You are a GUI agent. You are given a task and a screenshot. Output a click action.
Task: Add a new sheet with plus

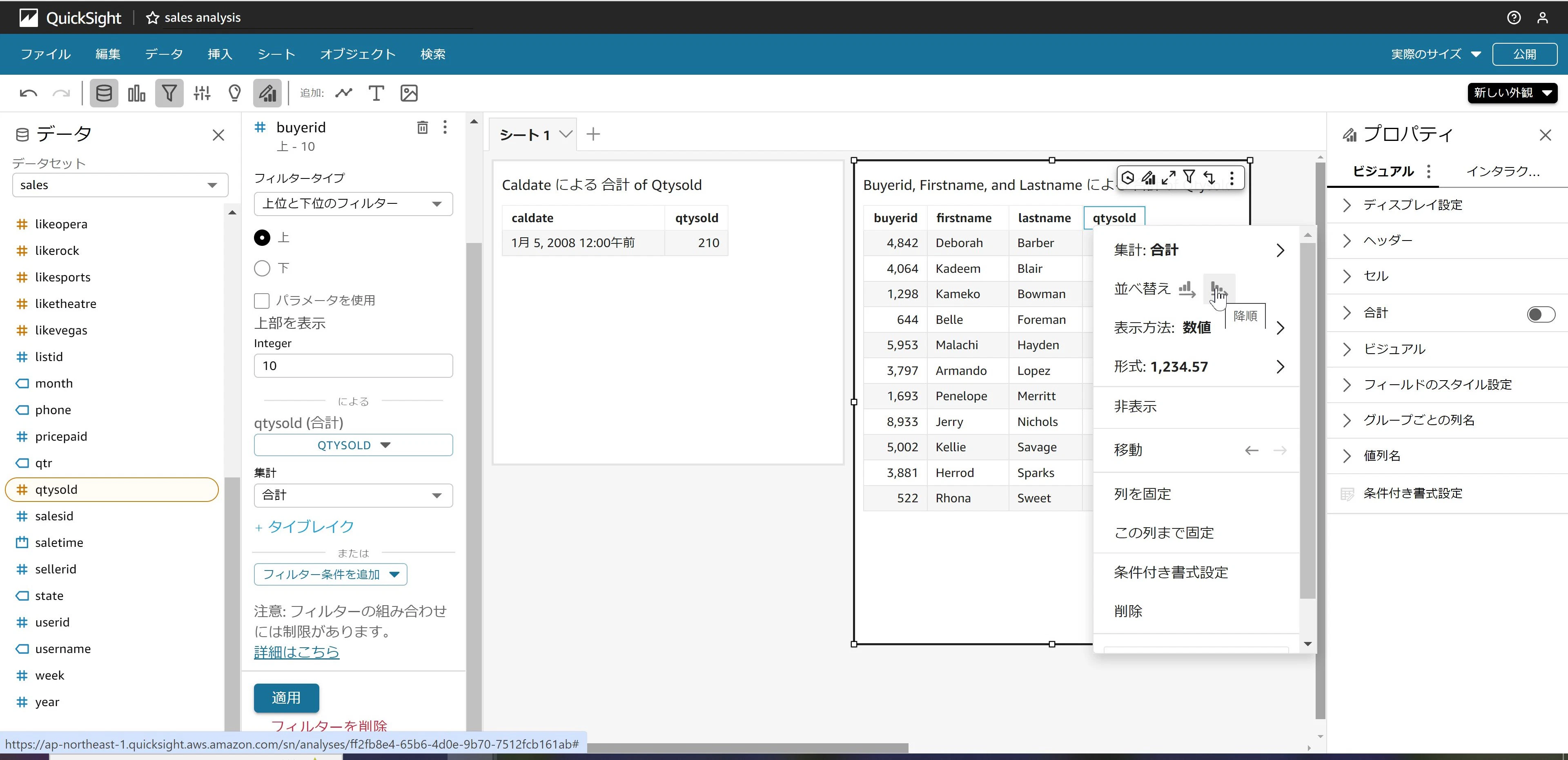click(593, 135)
